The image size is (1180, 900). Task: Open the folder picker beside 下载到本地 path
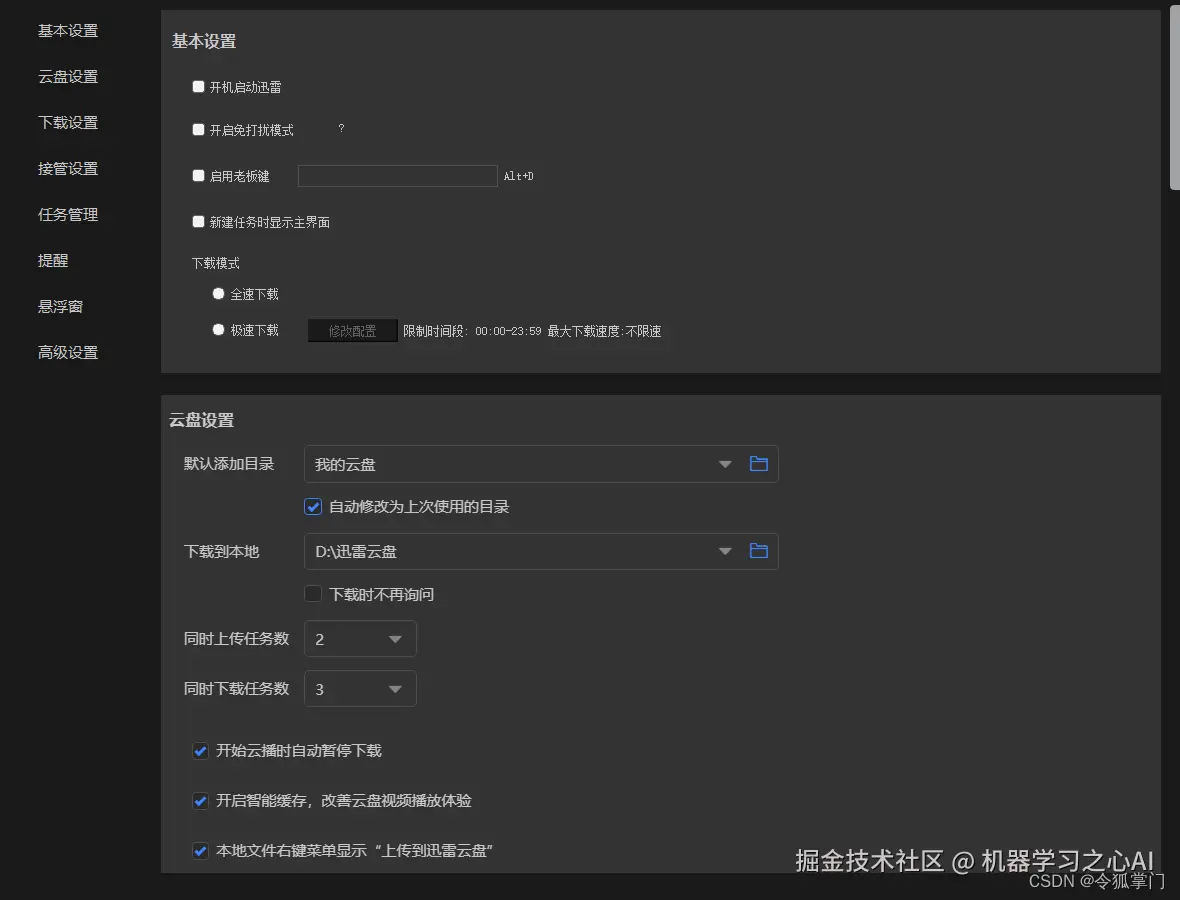[758, 551]
